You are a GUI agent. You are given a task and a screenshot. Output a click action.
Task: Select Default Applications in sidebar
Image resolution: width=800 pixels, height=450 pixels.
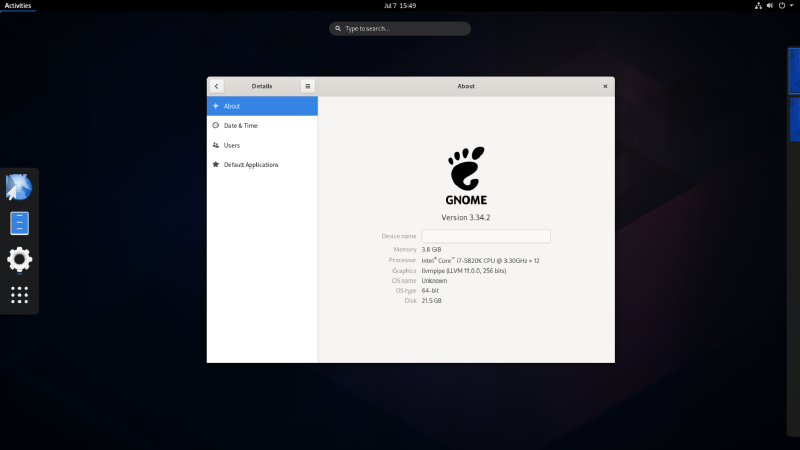pyautogui.click(x=262, y=164)
